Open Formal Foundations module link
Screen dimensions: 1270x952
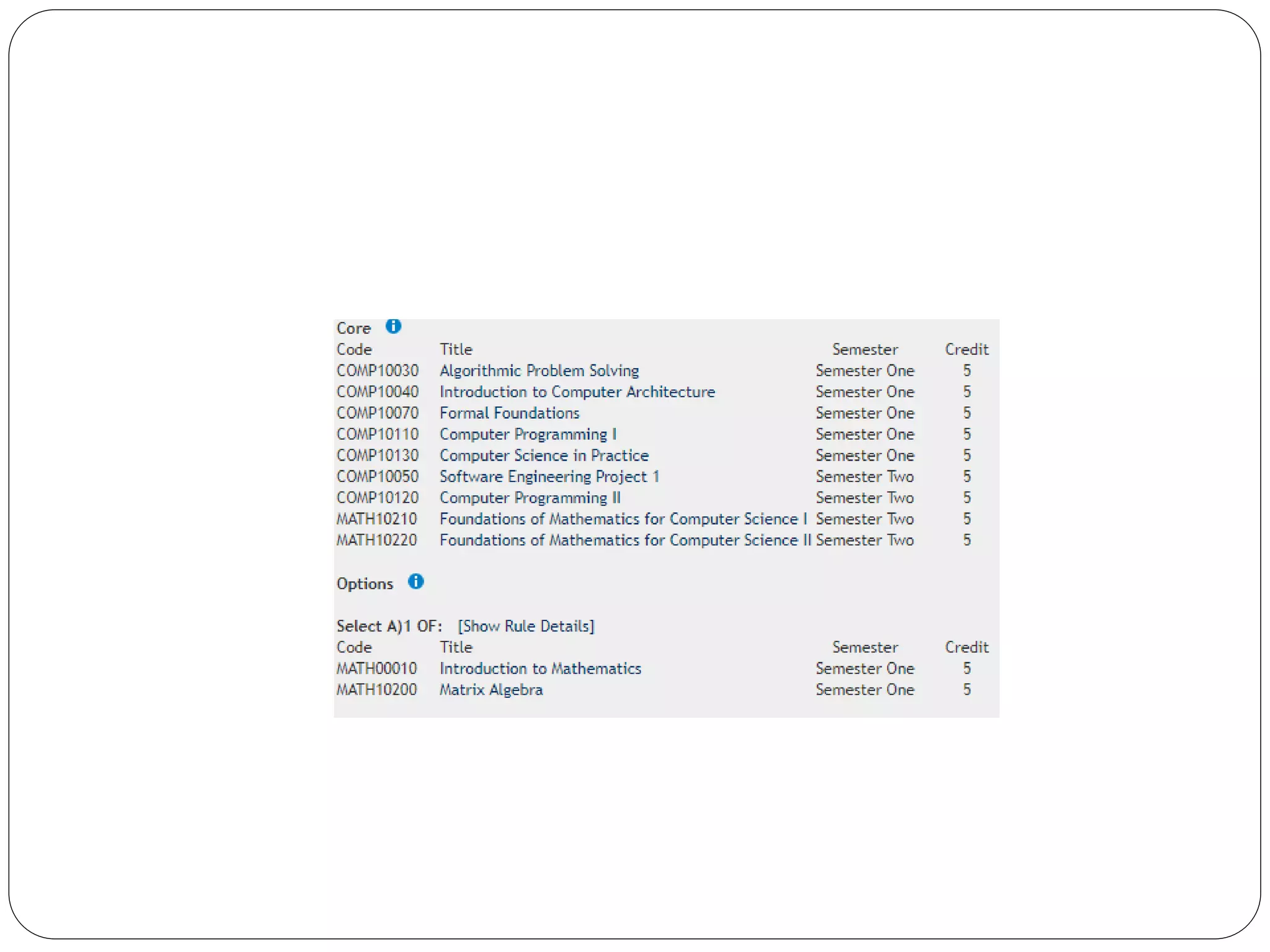(509, 413)
